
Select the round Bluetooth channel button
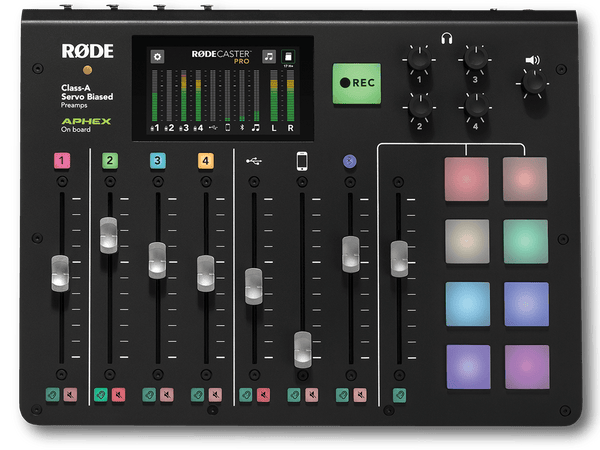[350, 161]
